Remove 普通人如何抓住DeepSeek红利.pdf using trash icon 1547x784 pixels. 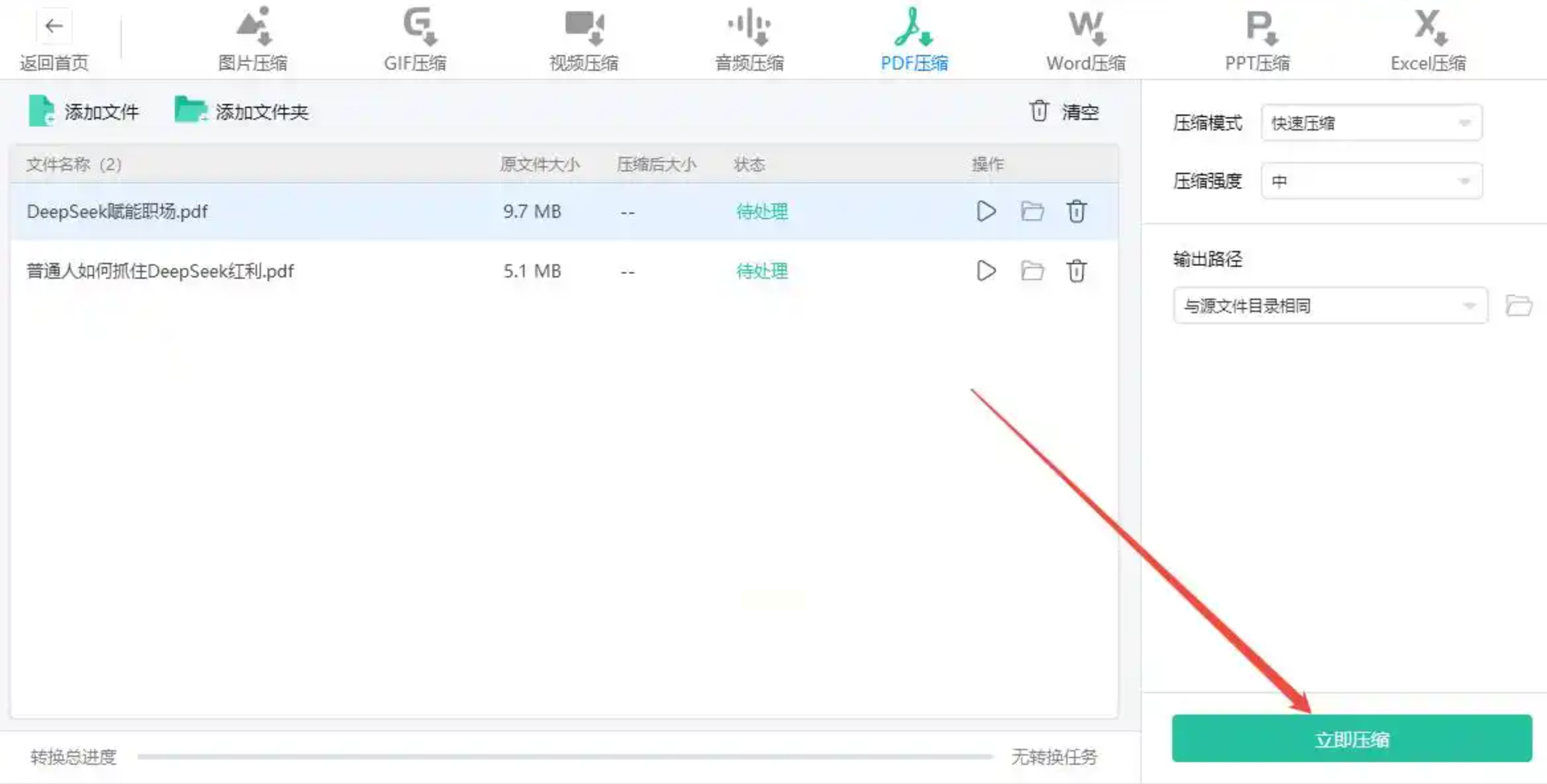1076,271
